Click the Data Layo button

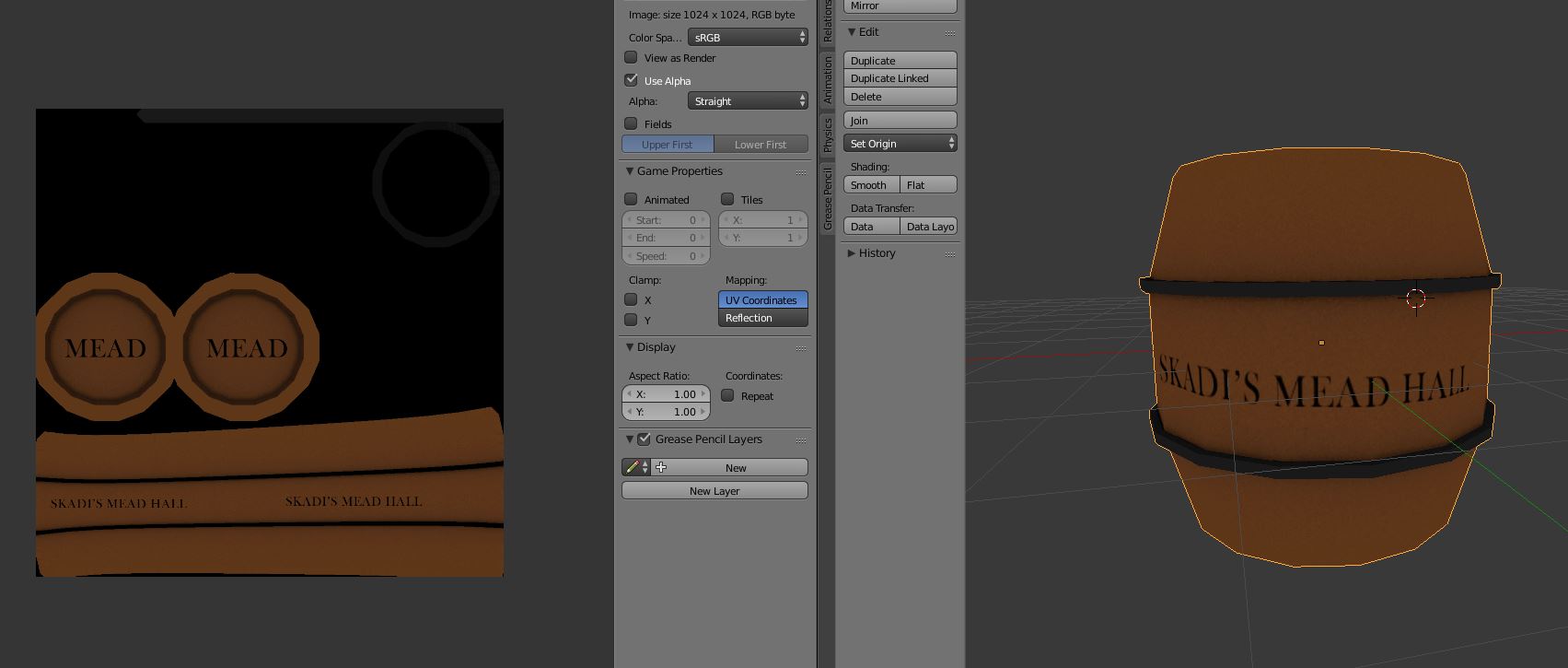click(x=928, y=226)
